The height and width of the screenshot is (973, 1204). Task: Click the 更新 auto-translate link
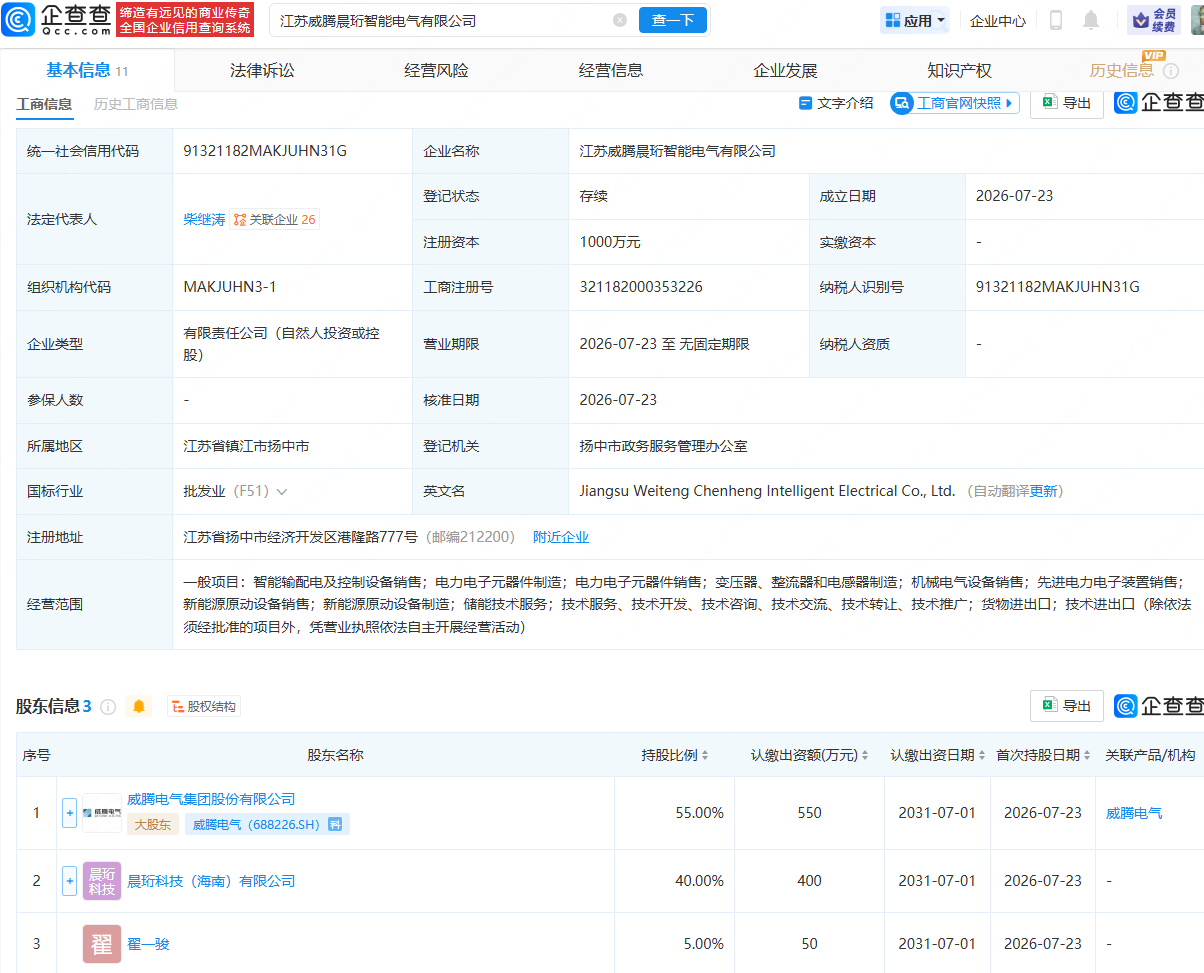click(x=1044, y=491)
